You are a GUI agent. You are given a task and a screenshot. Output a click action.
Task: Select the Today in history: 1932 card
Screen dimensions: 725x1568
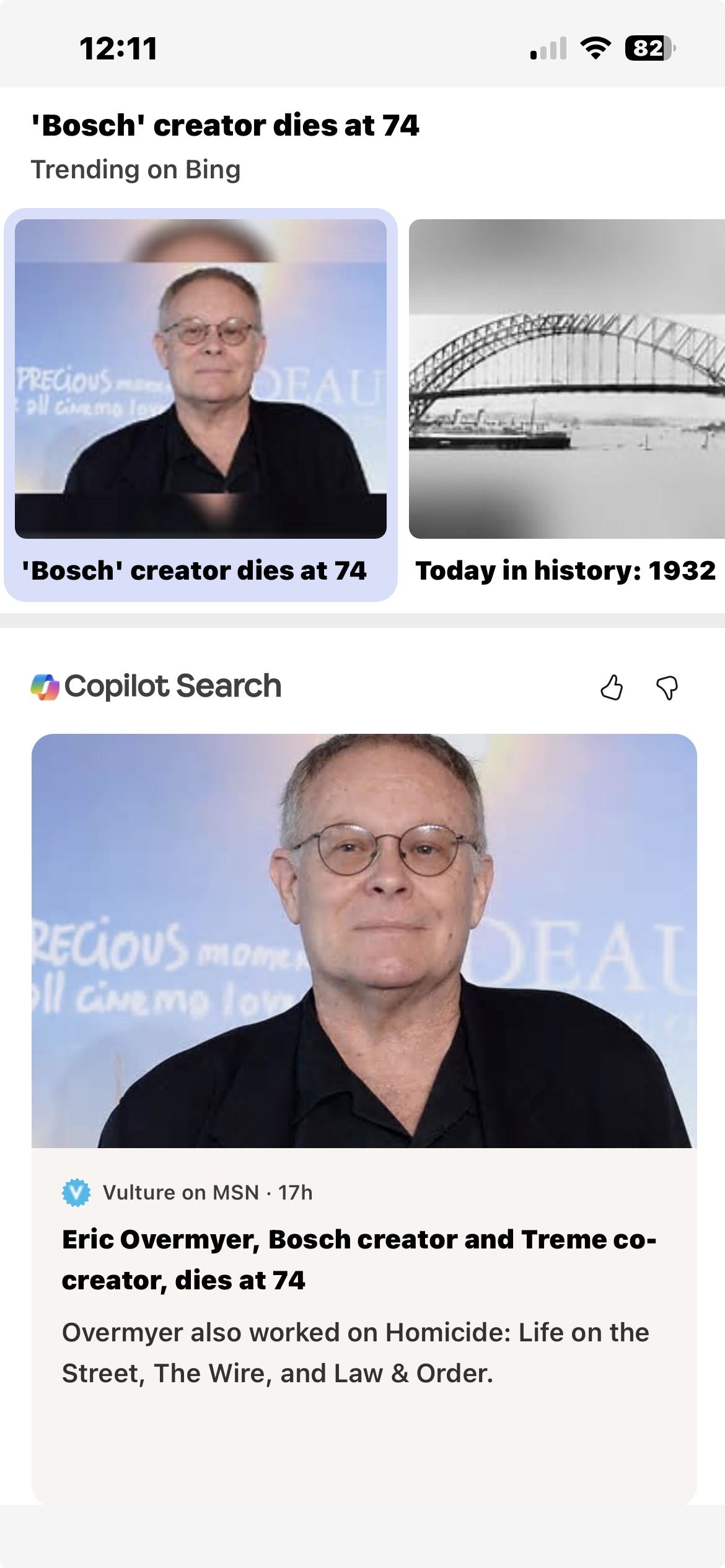tap(565, 570)
